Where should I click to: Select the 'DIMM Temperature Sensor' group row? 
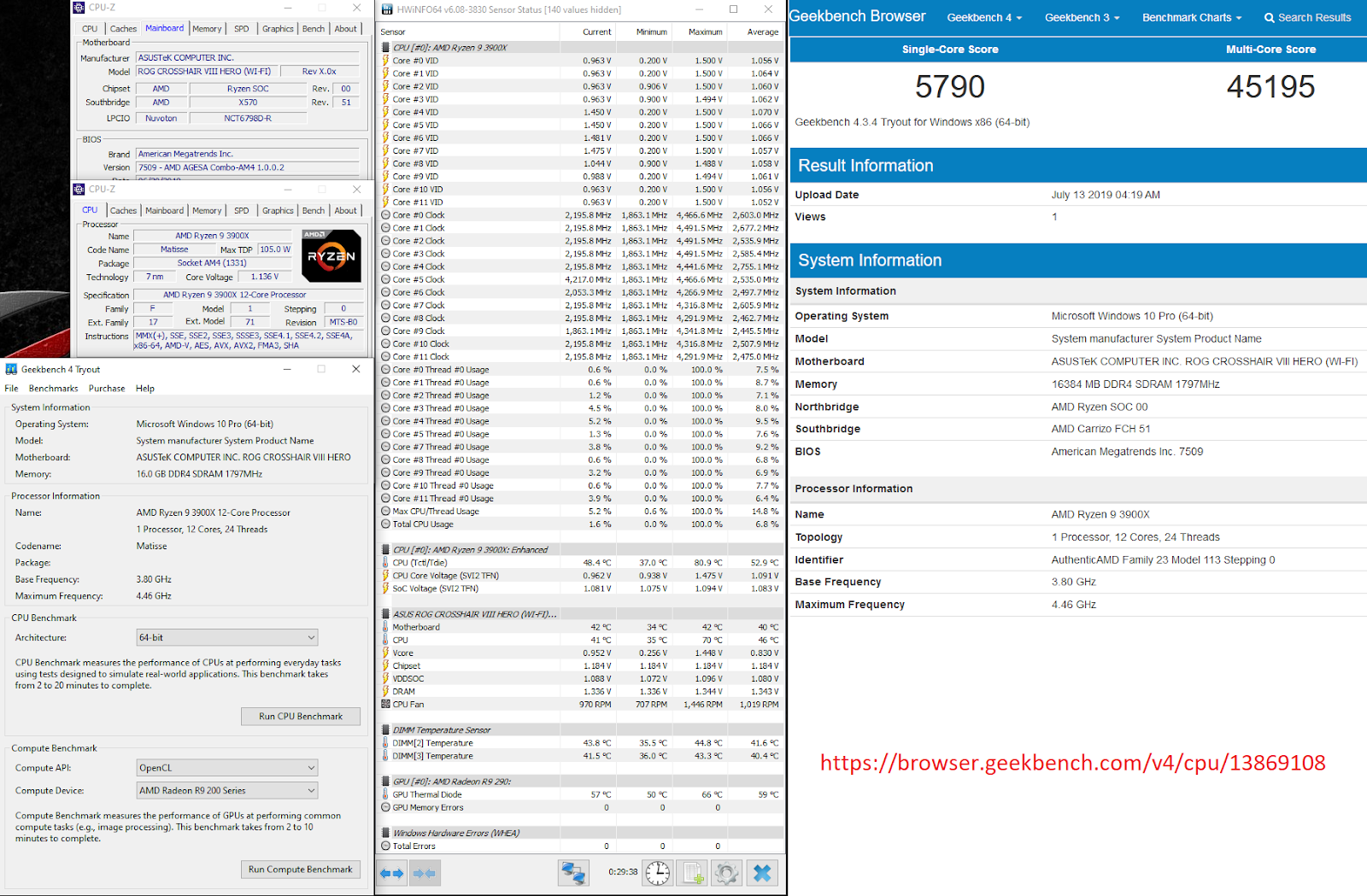click(x=581, y=730)
